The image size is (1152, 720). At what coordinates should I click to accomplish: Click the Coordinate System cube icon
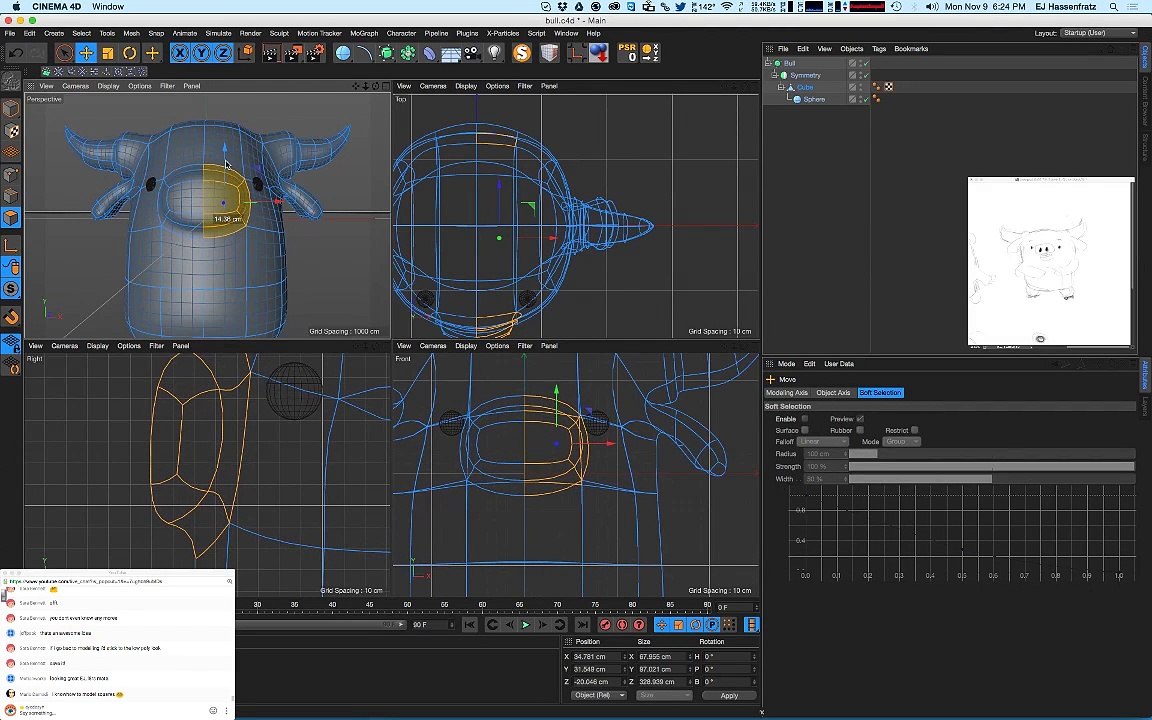click(x=245, y=53)
